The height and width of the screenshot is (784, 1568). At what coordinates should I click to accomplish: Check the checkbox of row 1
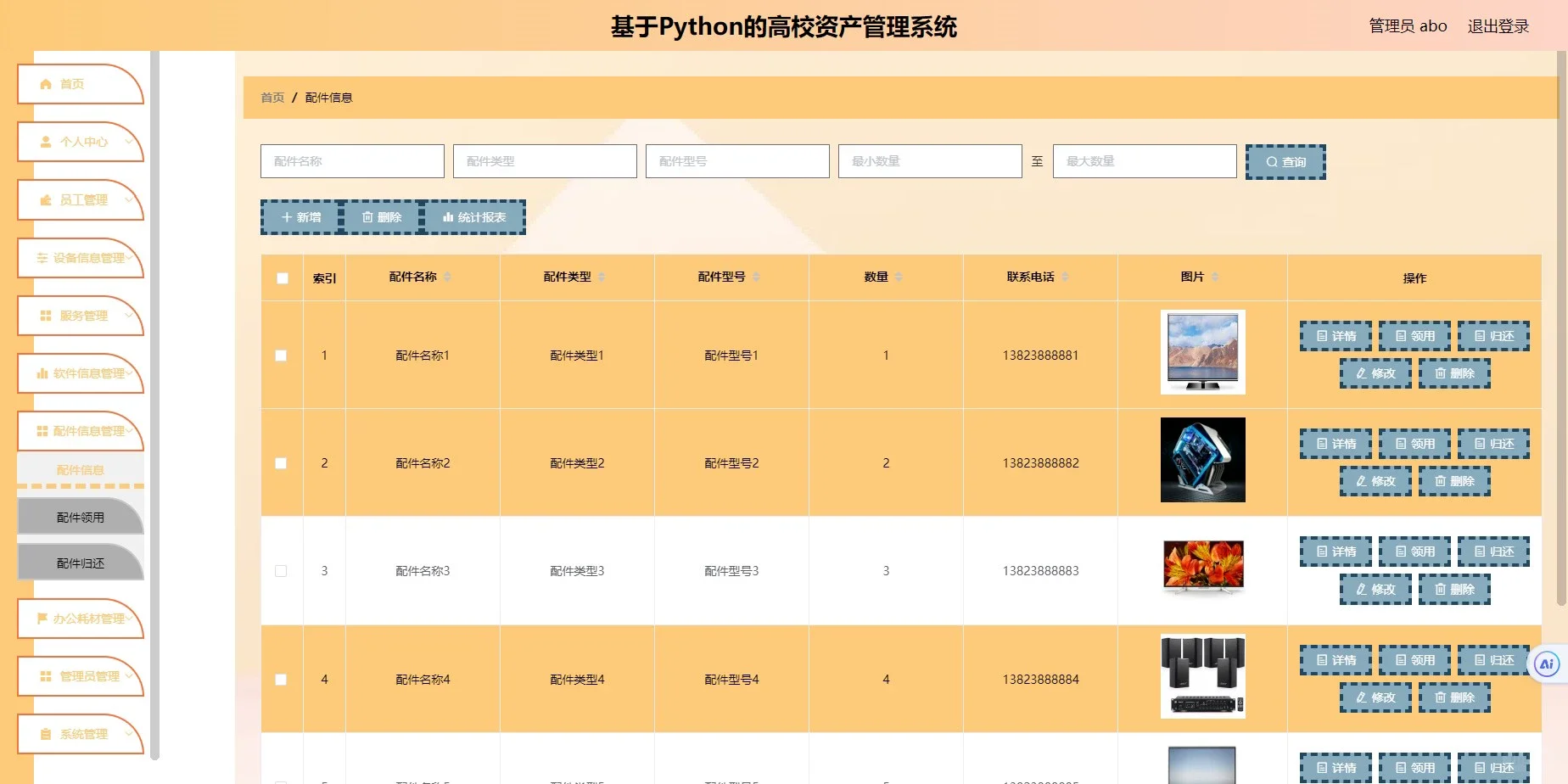pyautogui.click(x=281, y=356)
